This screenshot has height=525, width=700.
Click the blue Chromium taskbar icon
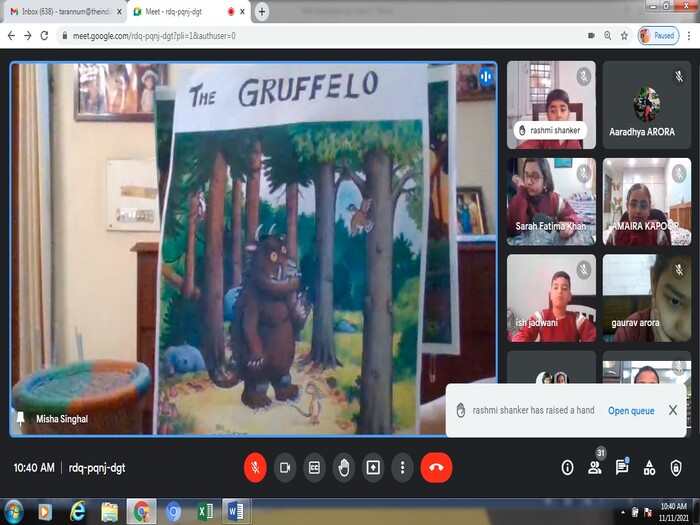173,512
